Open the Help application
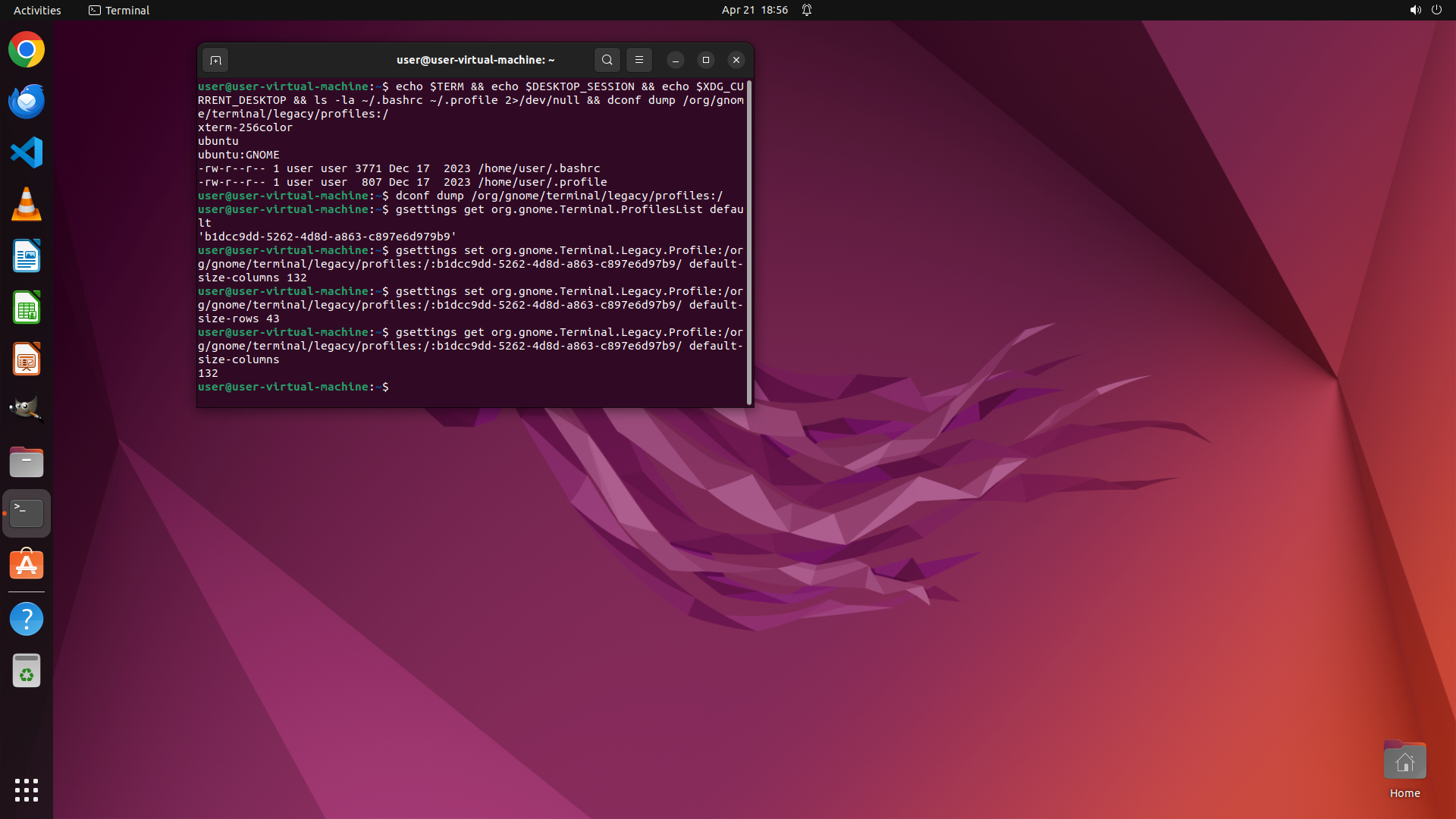 point(27,620)
